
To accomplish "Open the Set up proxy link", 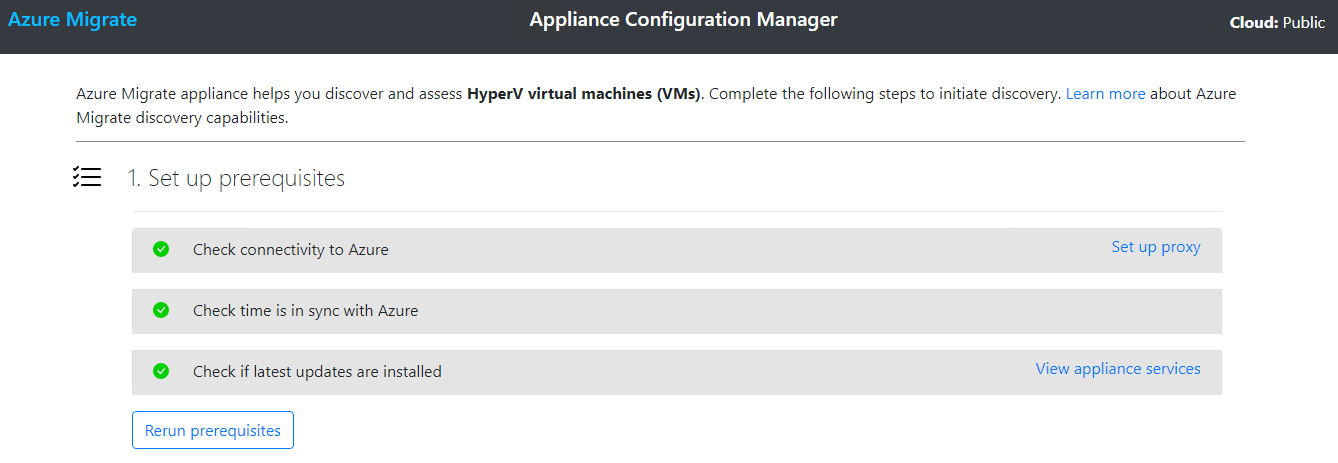I will [x=1155, y=247].
